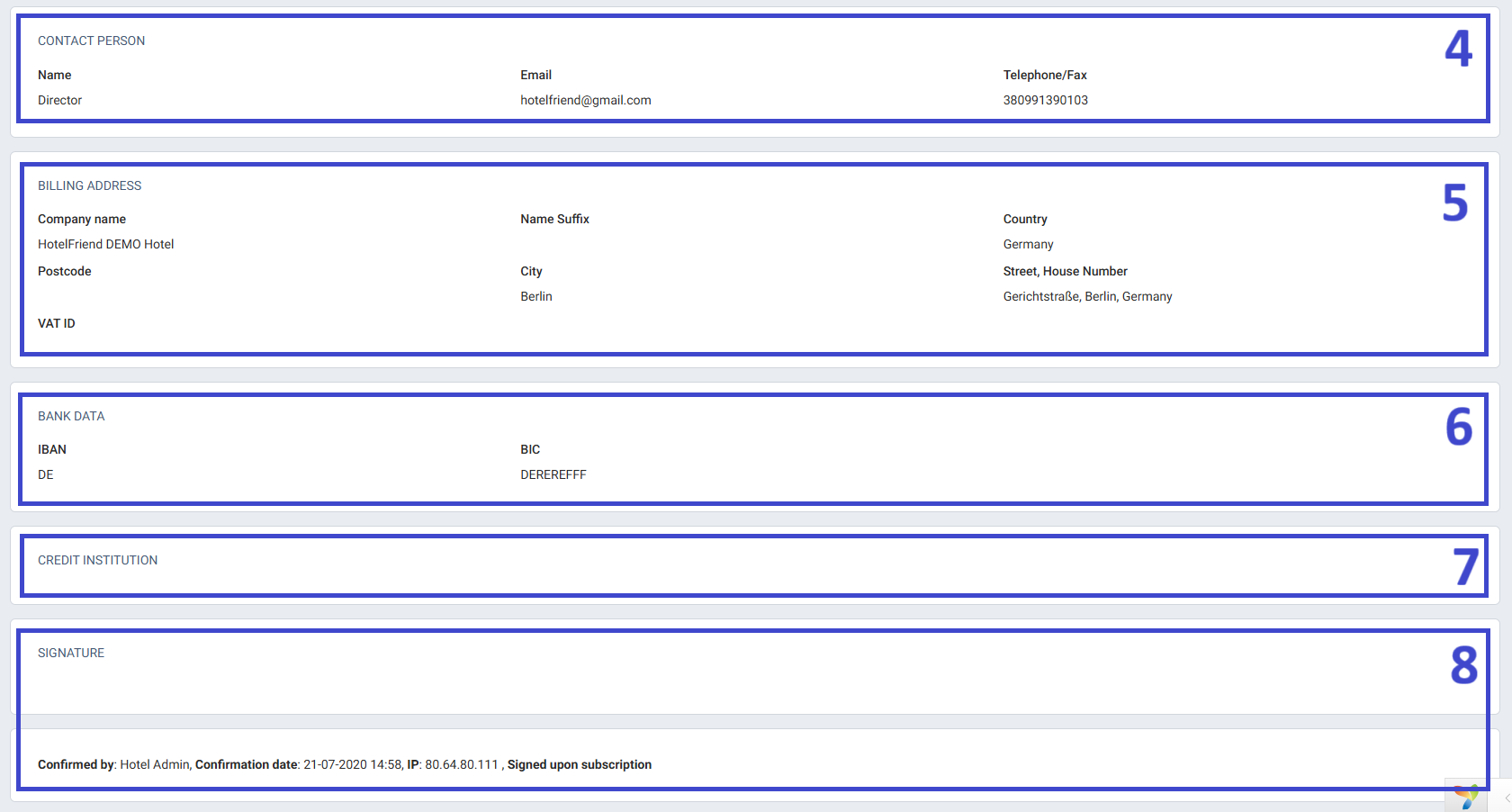Viewport: 1512px width, 812px height.
Task: Select the IBAN value 'DE'
Action: point(46,474)
